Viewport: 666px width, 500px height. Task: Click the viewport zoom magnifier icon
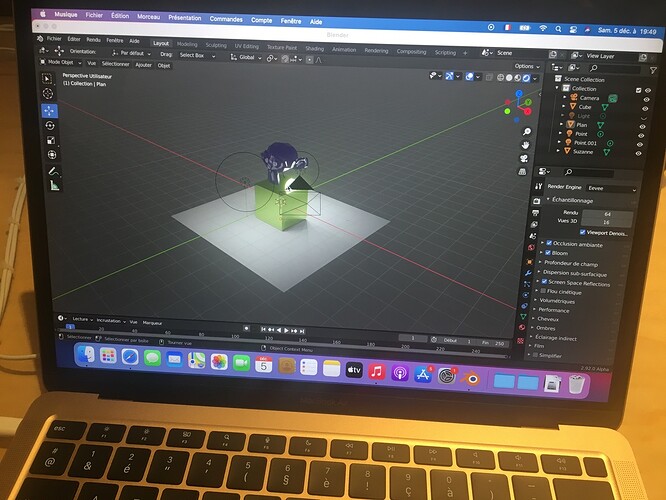point(527,131)
